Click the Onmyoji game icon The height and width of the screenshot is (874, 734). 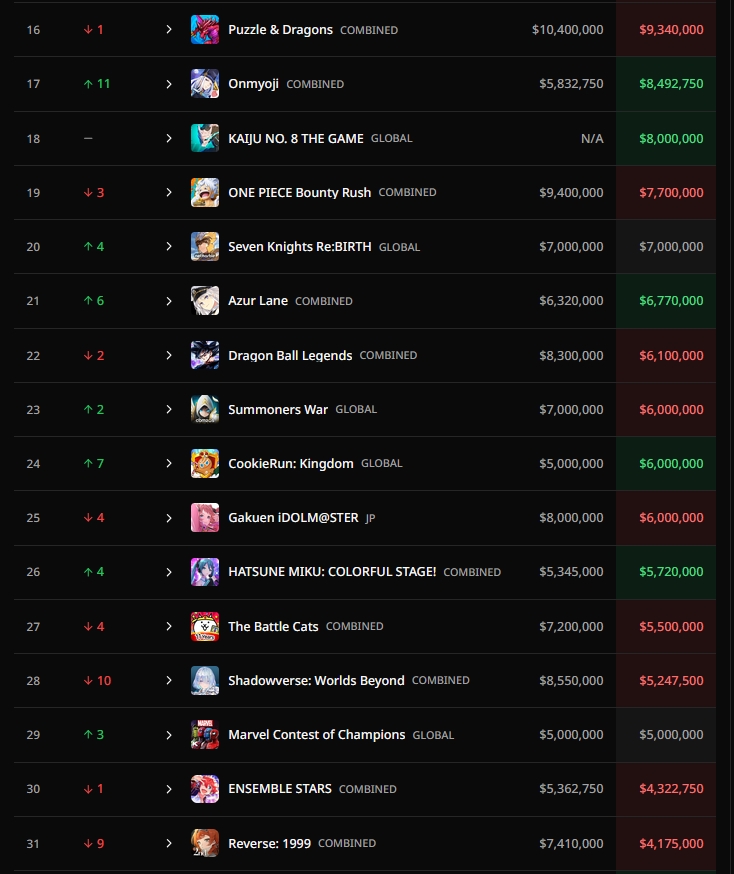[x=205, y=84]
